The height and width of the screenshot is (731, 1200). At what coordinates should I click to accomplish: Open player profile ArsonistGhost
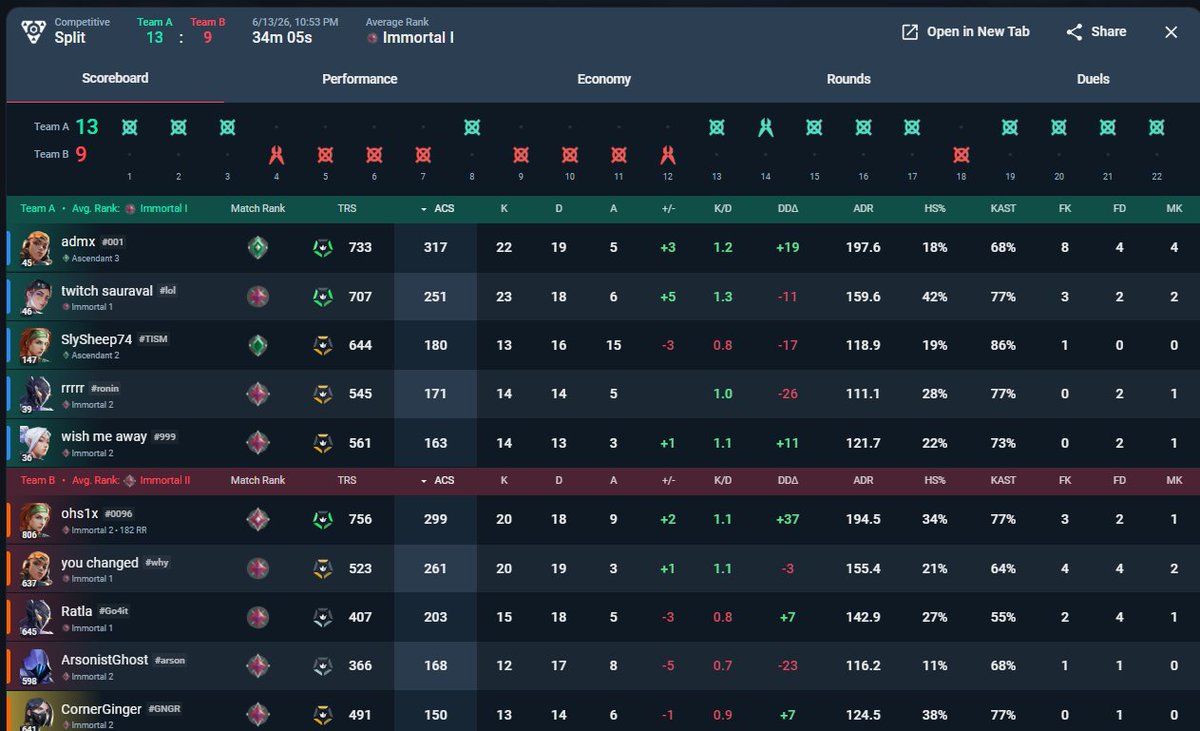tap(104, 660)
